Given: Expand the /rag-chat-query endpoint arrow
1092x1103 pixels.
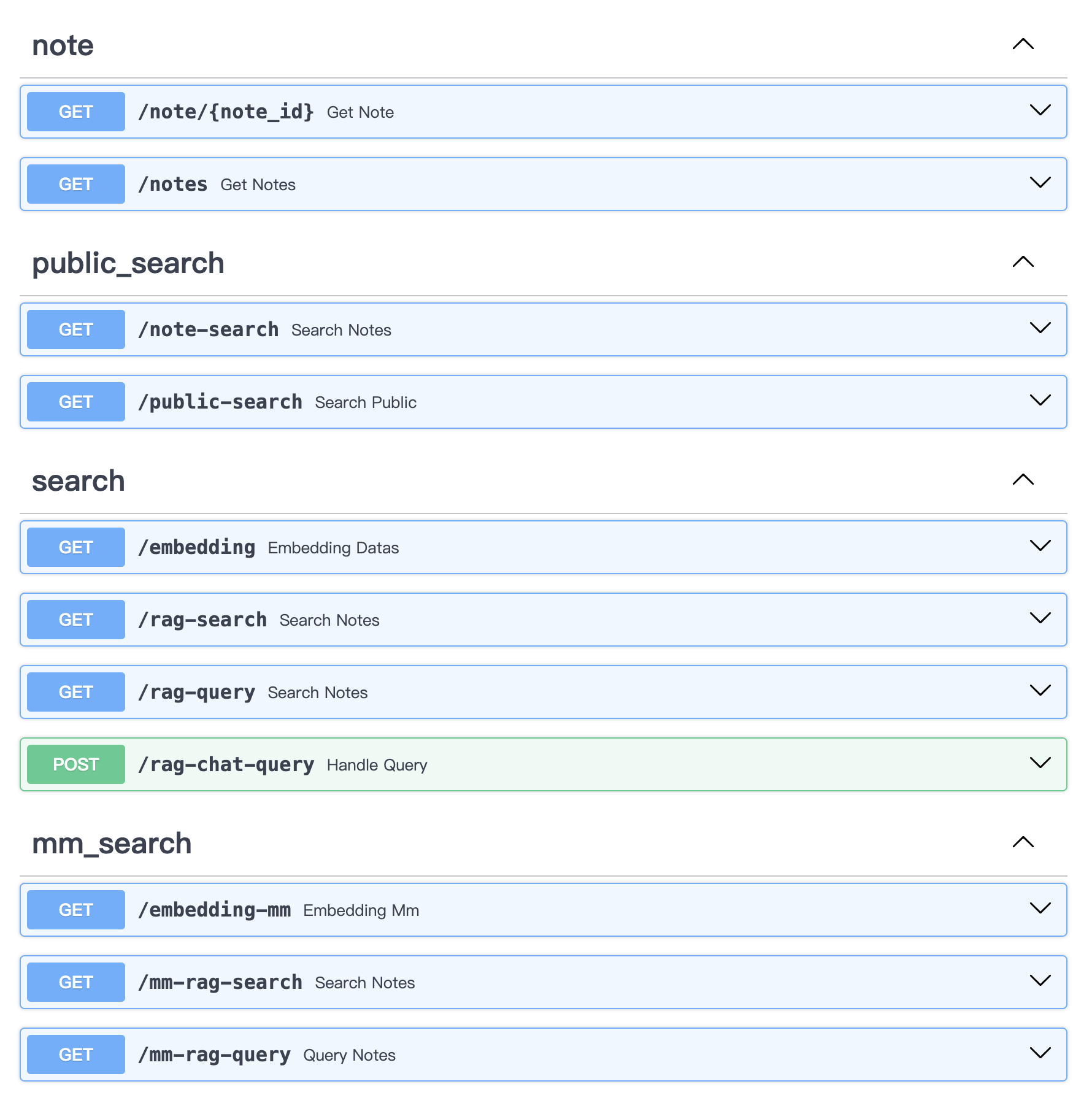Looking at the screenshot, I should (x=1040, y=763).
